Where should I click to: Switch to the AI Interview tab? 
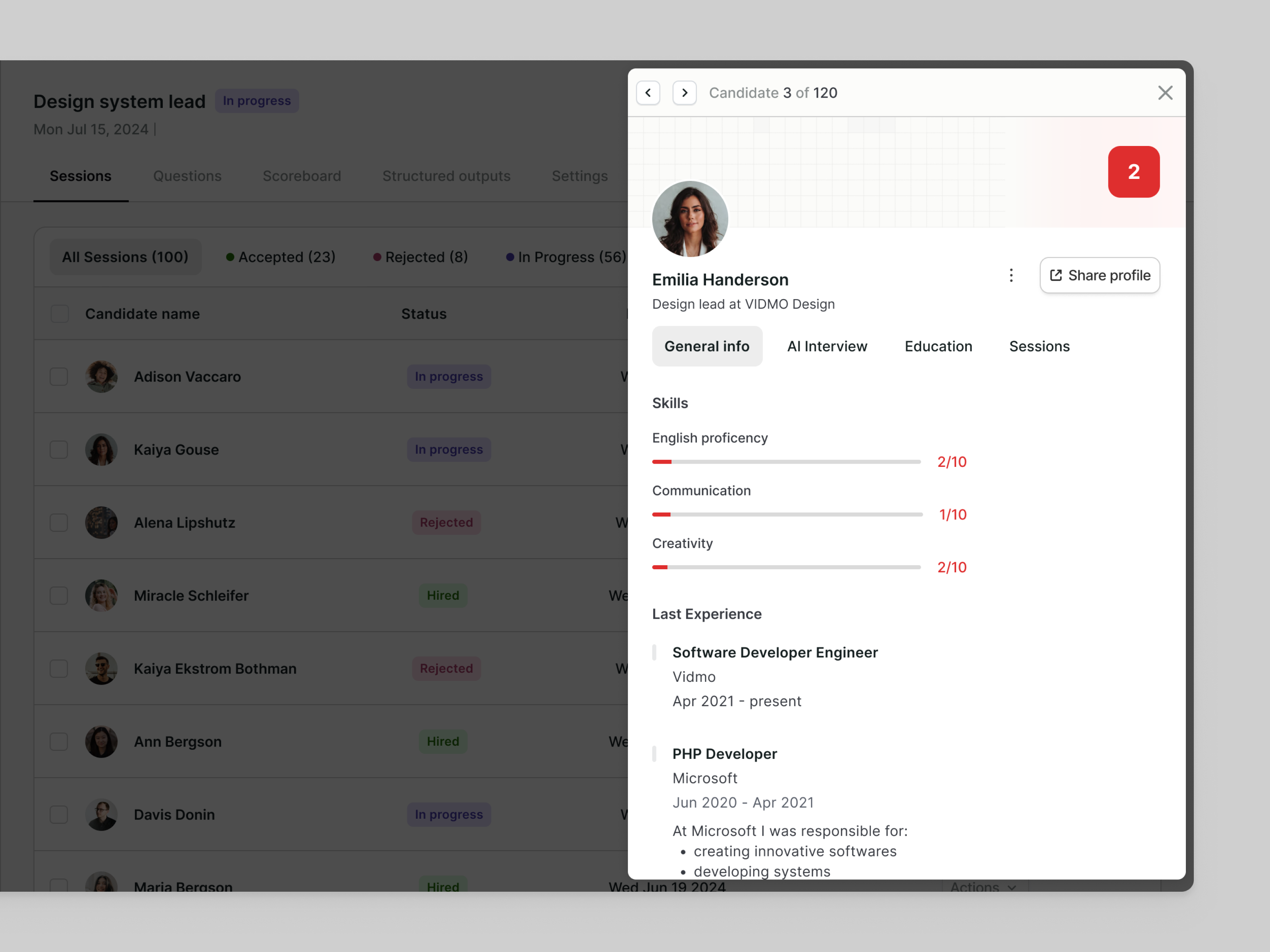tap(827, 346)
